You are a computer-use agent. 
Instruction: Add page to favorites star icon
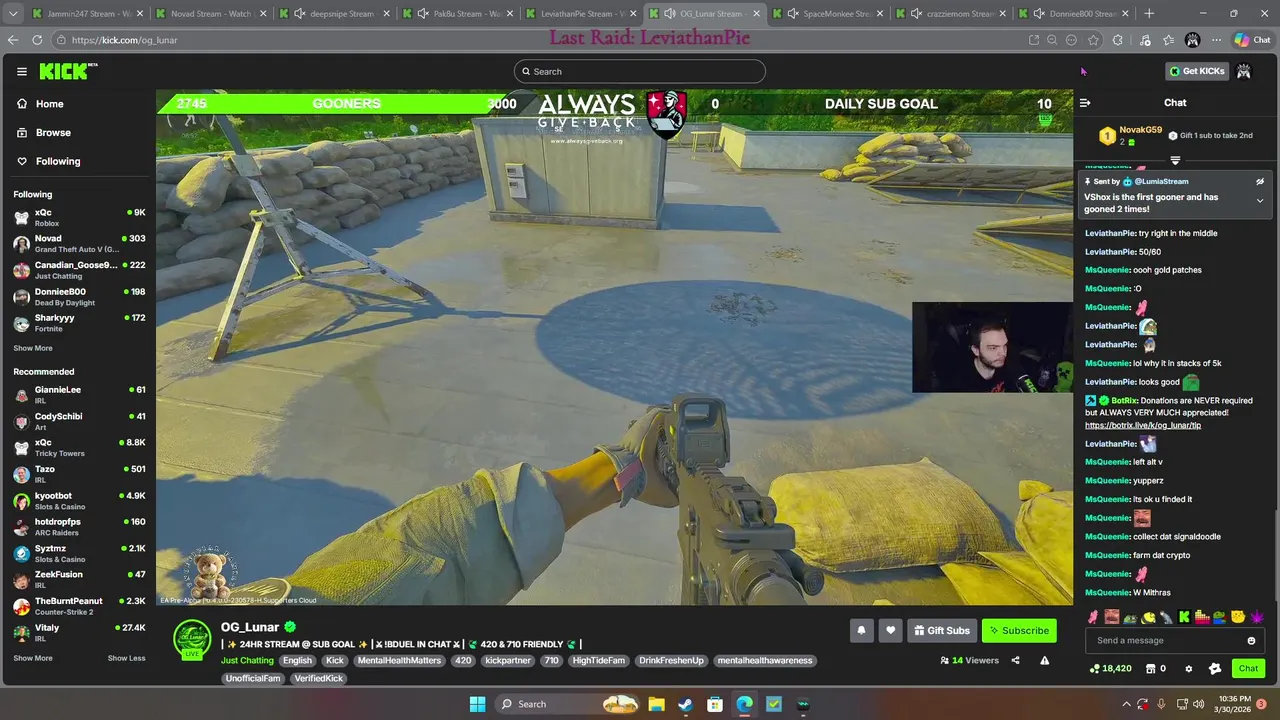tap(1093, 40)
